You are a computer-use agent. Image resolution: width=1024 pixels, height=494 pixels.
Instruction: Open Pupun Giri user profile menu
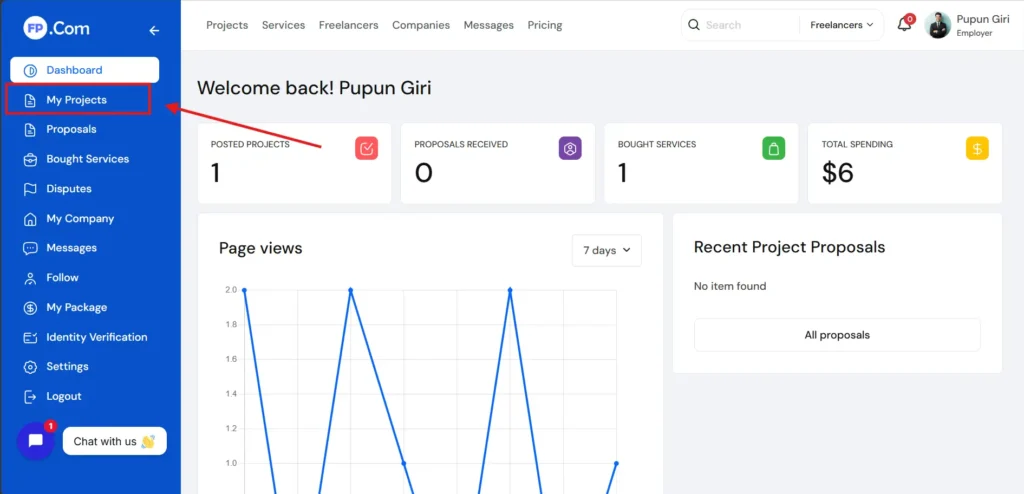click(x=967, y=25)
